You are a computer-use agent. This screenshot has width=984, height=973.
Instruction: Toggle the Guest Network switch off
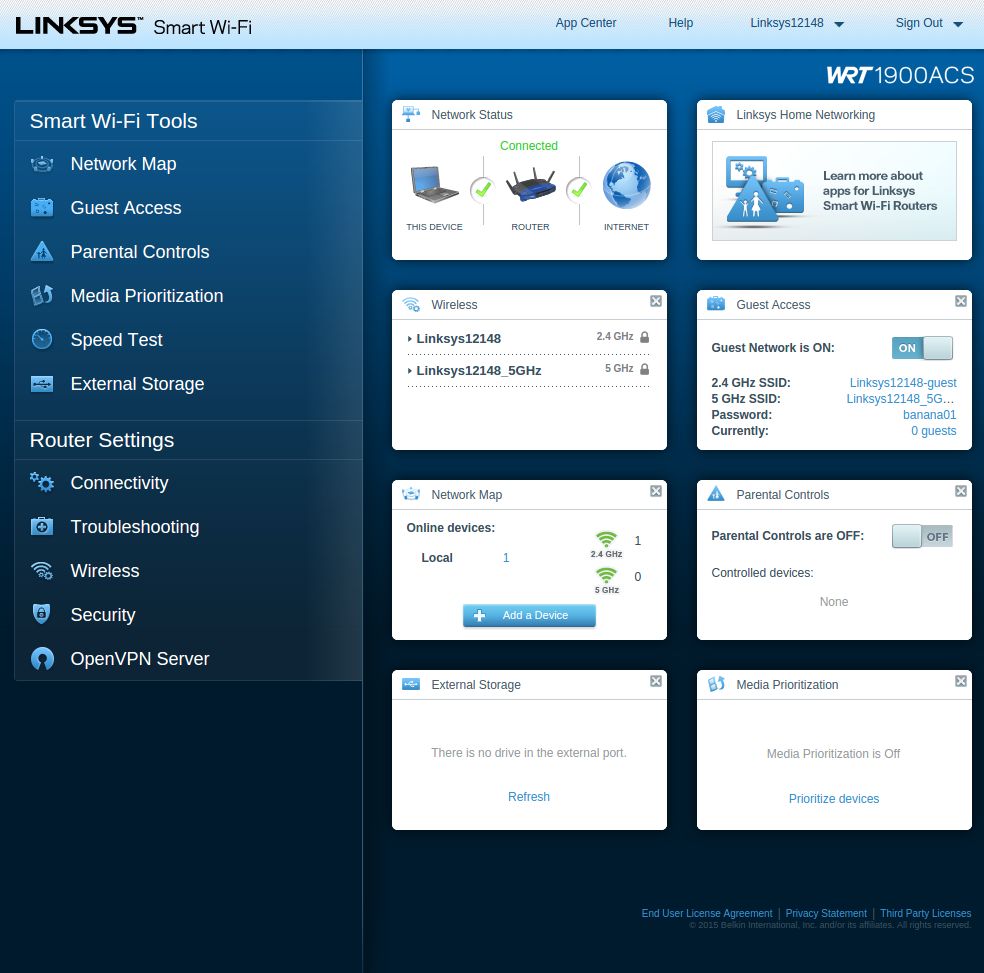[x=922, y=348]
